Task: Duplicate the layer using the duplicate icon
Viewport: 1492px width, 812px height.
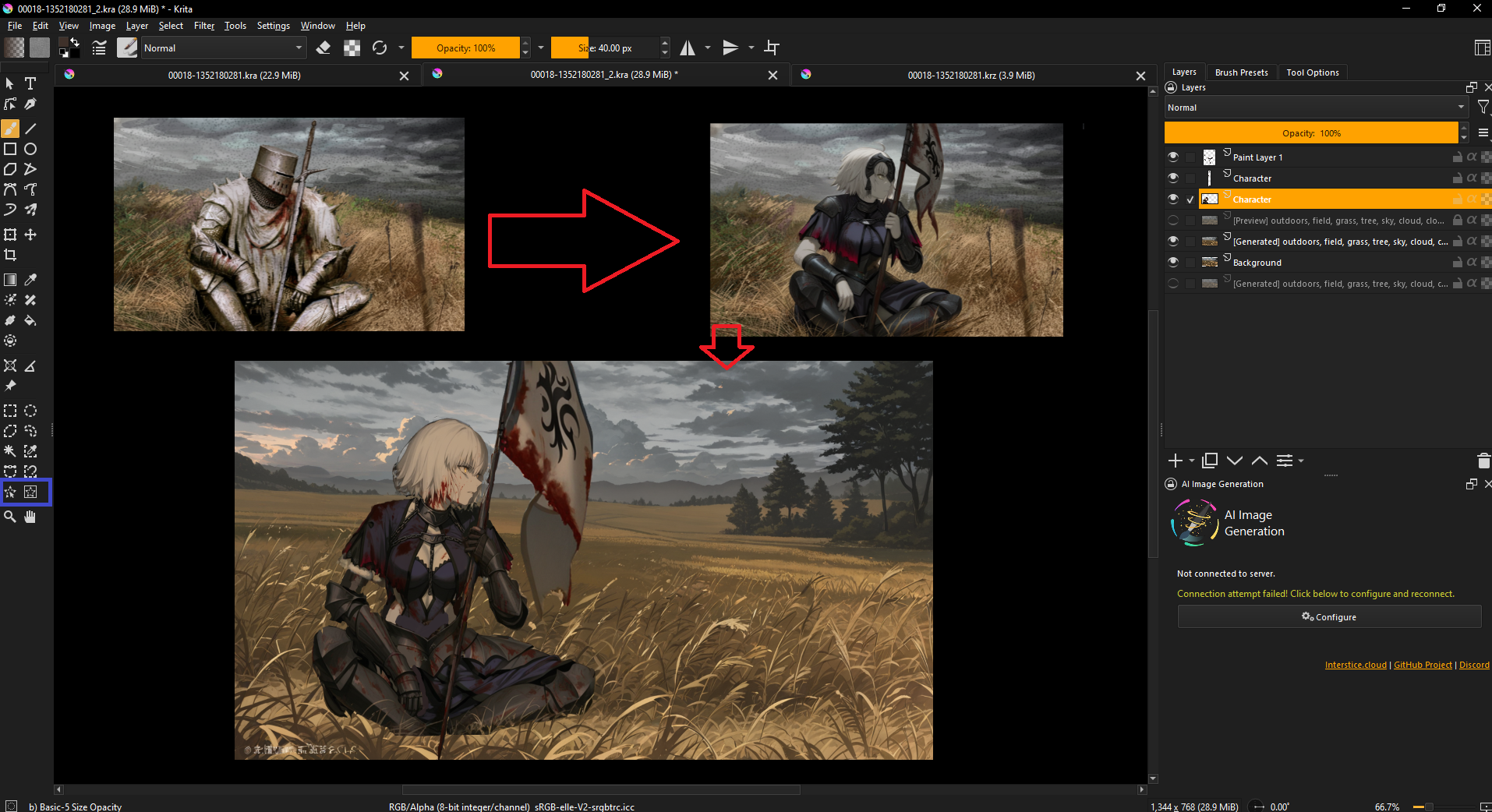Action: point(1210,461)
